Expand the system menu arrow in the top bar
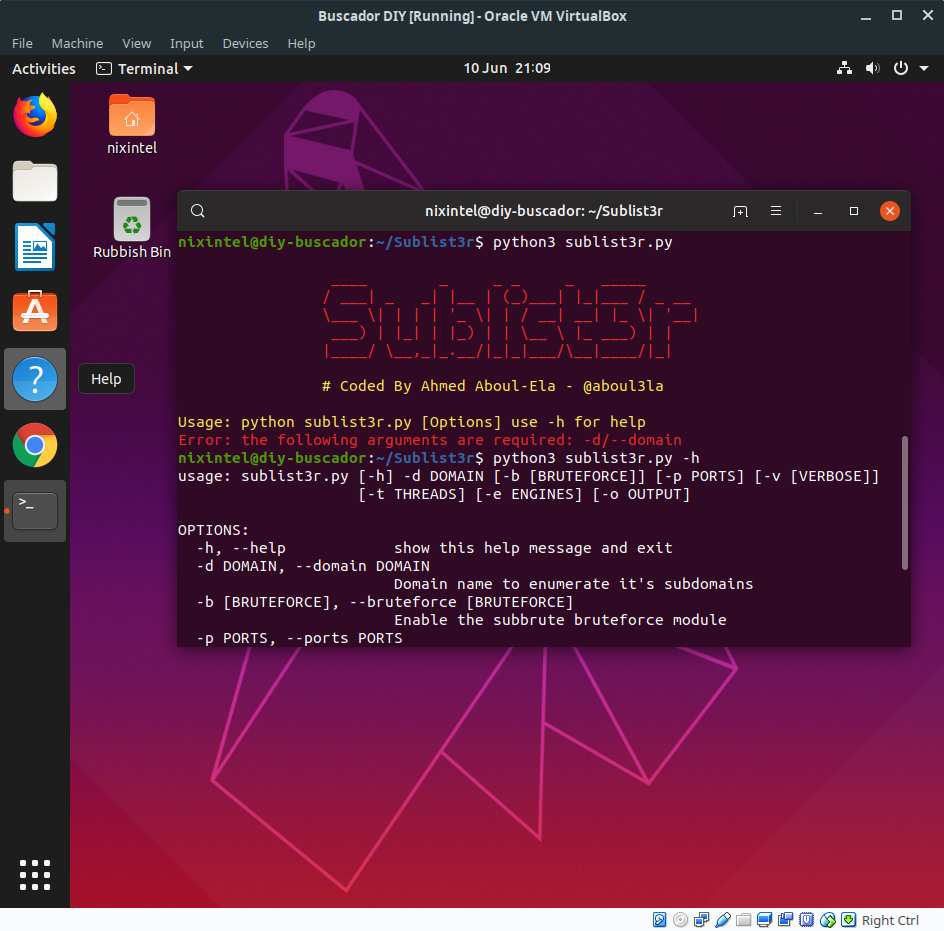 (x=924, y=69)
